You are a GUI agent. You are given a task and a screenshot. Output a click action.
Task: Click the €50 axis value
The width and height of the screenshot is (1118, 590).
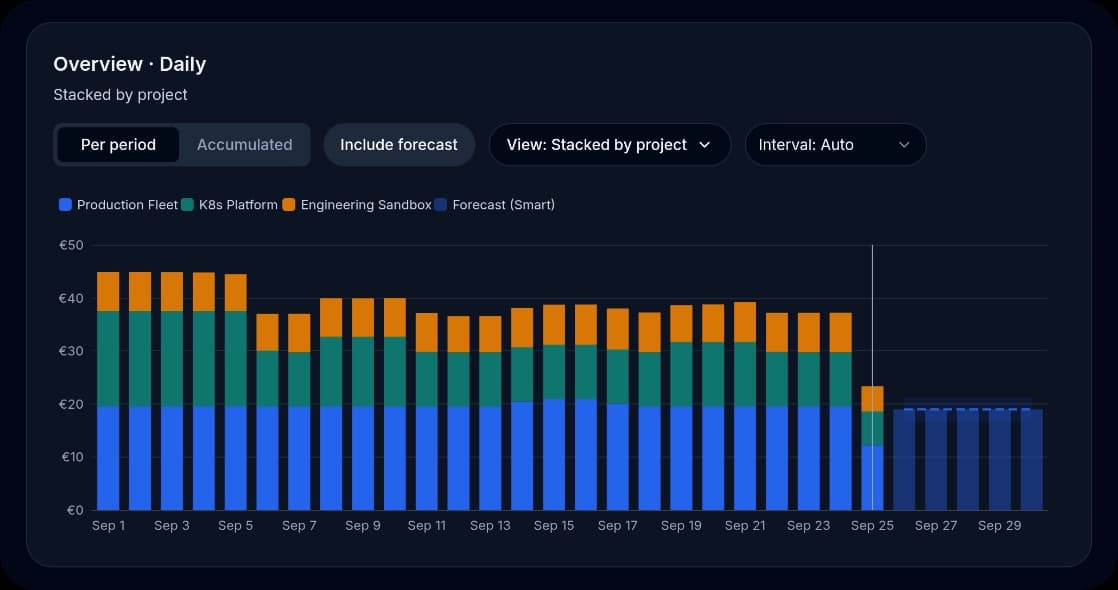pos(71,245)
